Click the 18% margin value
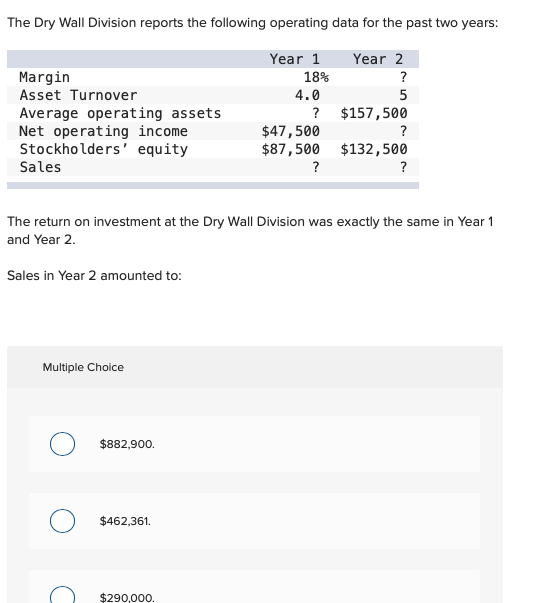Screen dimensions: 538x603 tap(316, 77)
